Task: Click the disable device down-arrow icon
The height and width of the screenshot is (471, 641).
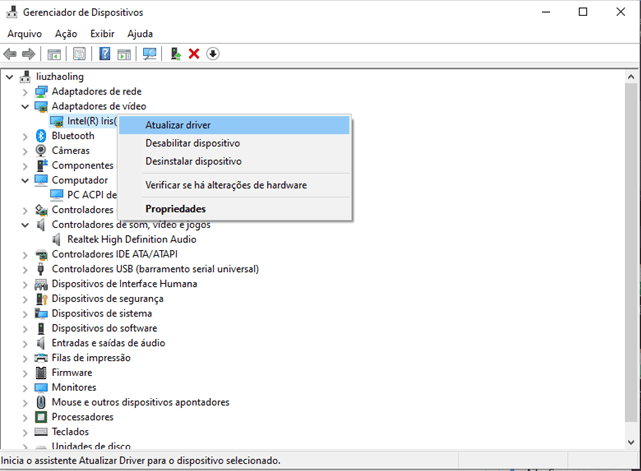Action: [x=213, y=54]
